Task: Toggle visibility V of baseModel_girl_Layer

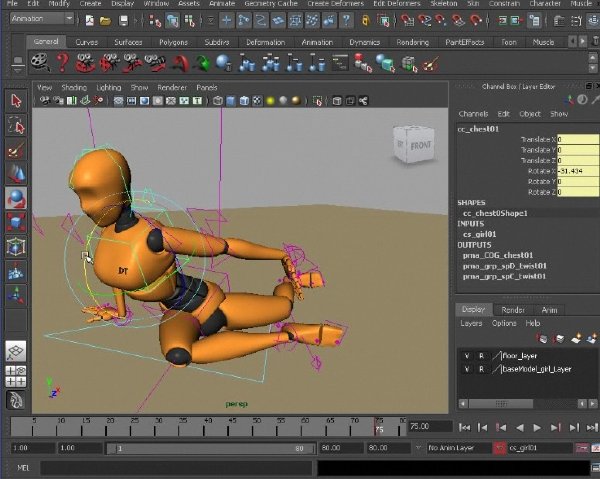Action: tap(467, 369)
